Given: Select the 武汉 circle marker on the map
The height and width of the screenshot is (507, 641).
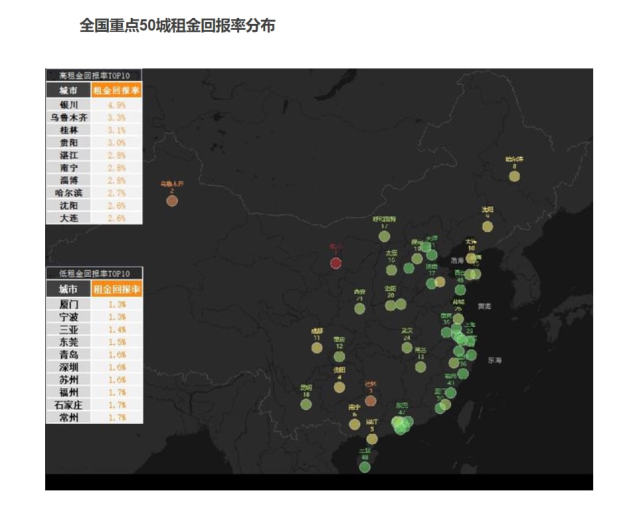Looking at the screenshot, I should pyautogui.click(x=407, y=348).
